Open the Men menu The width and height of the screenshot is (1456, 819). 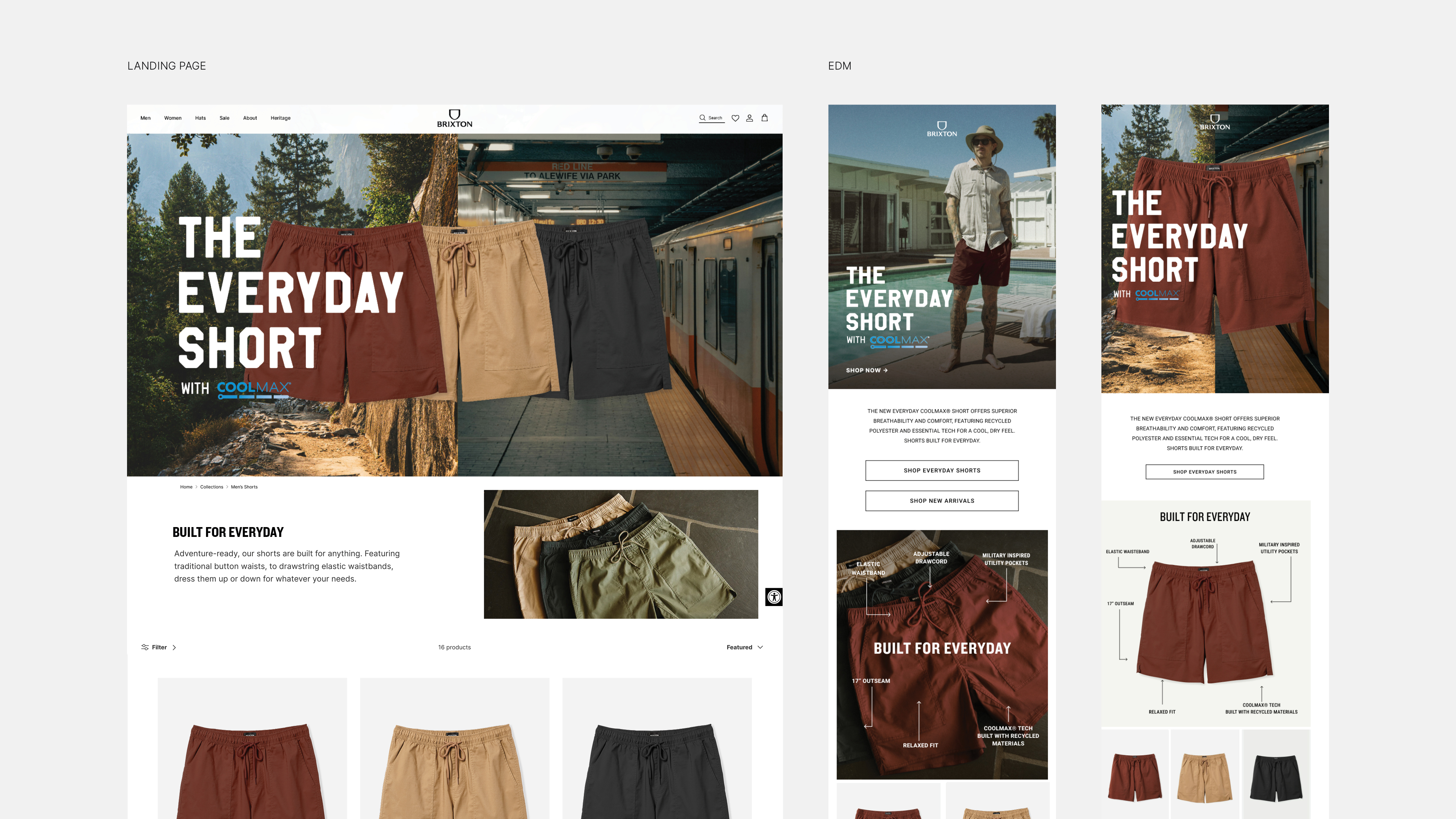click(x=145, y=118)
